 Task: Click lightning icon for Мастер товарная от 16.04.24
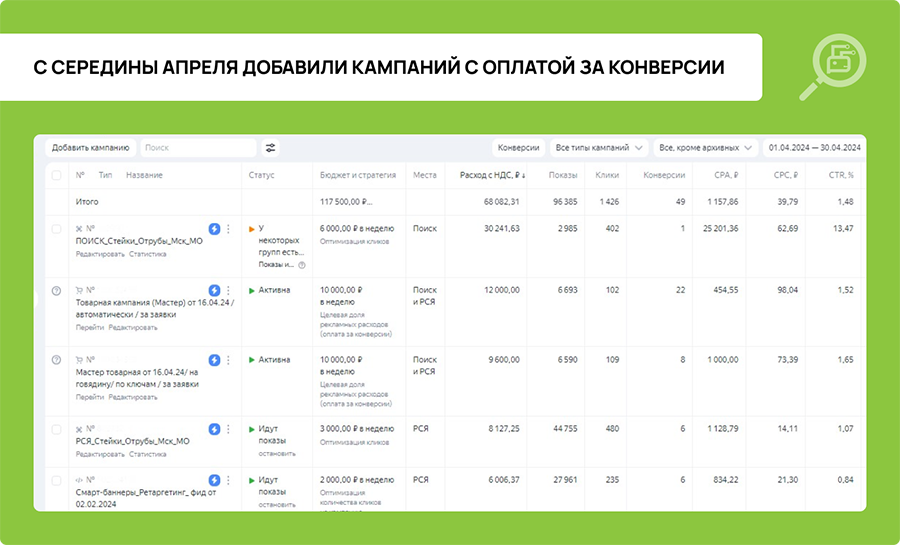214,360
